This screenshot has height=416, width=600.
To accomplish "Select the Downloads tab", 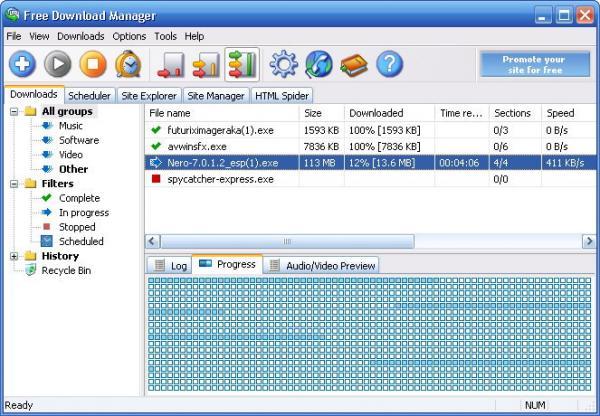I will [34, 94].
